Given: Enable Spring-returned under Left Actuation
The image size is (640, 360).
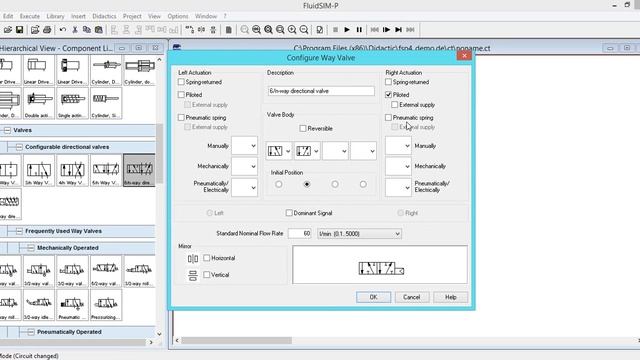Looking at the screenshot, I should tap(181, 82).
